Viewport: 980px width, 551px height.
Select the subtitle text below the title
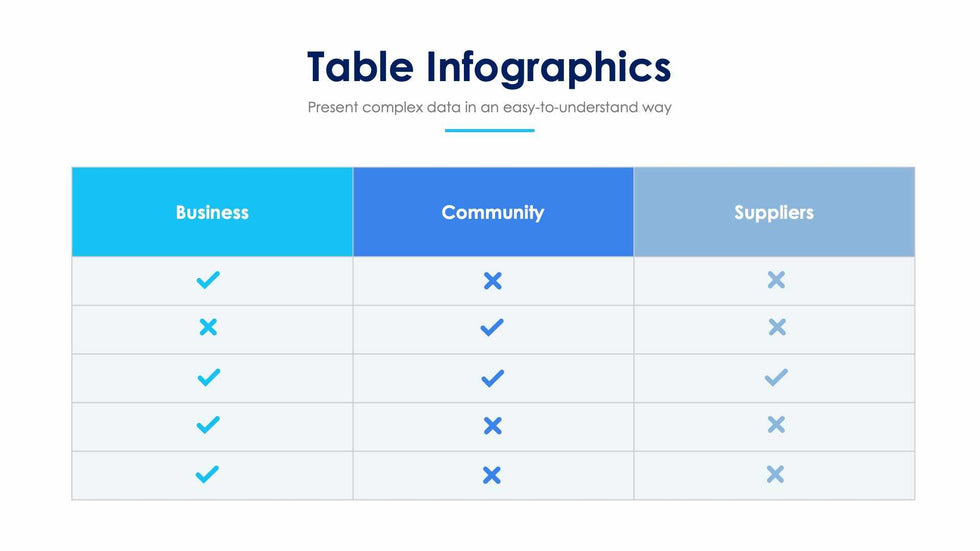pyautogui.click(x=489, y=107)
